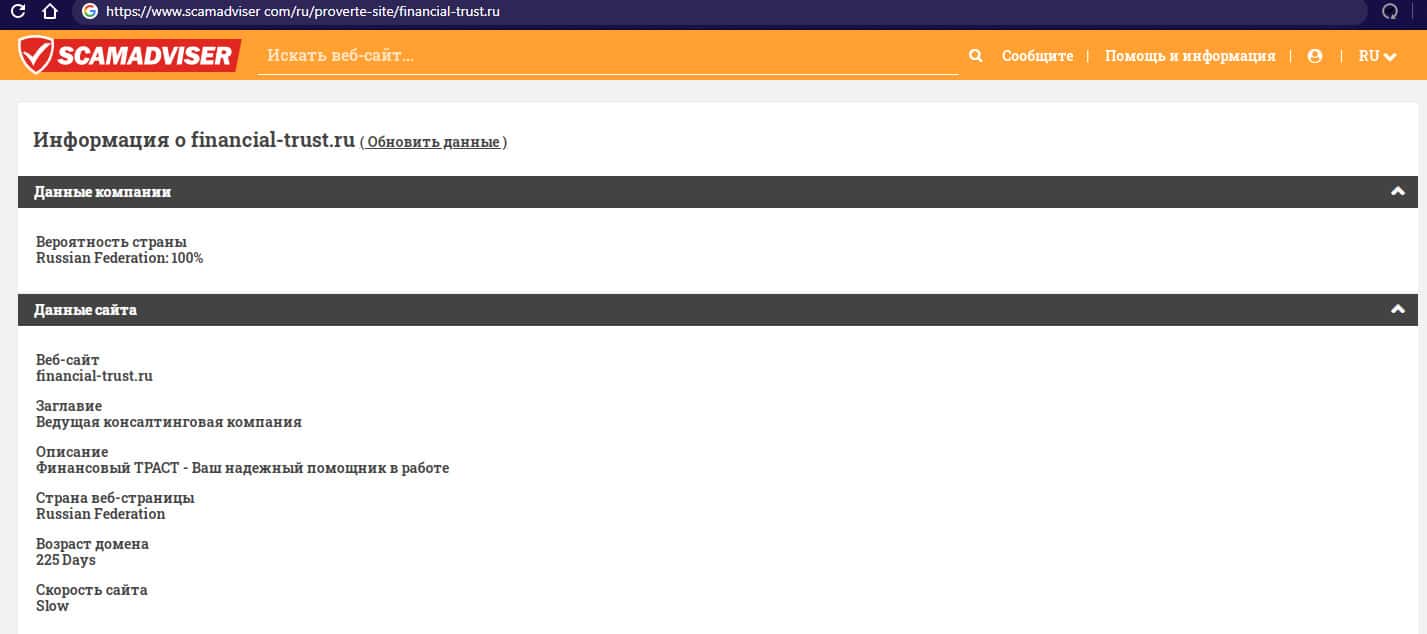Collapse the 'Данные сайта' section arrow
This screenshot has height=634, width=1427.
[1398, 310]
